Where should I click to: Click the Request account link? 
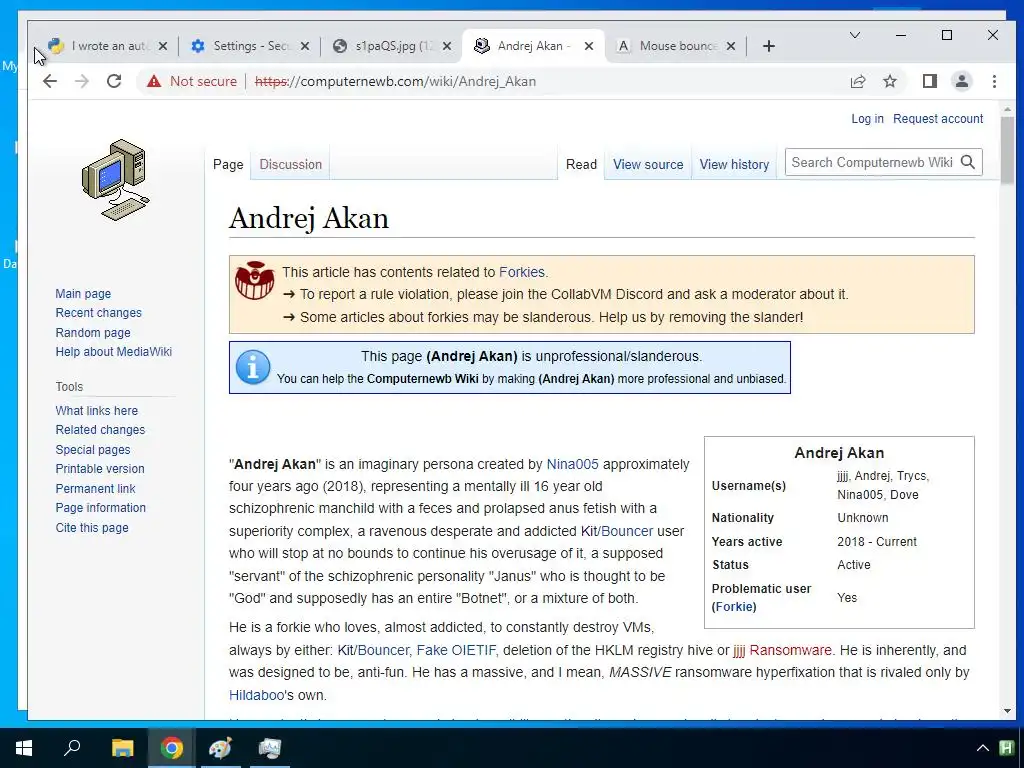point(938,119)
